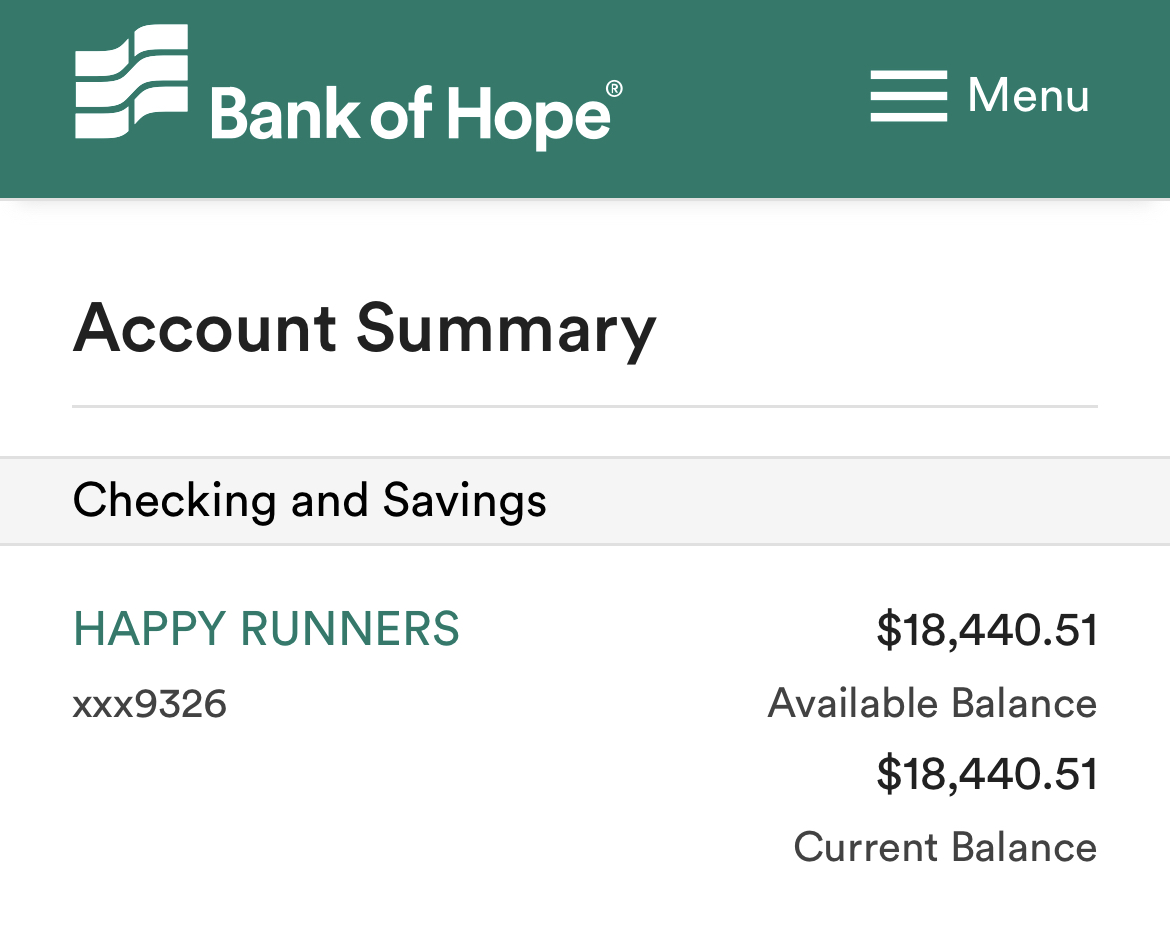
Task: Click the word Savings in the section header
Action: point(465,501)
